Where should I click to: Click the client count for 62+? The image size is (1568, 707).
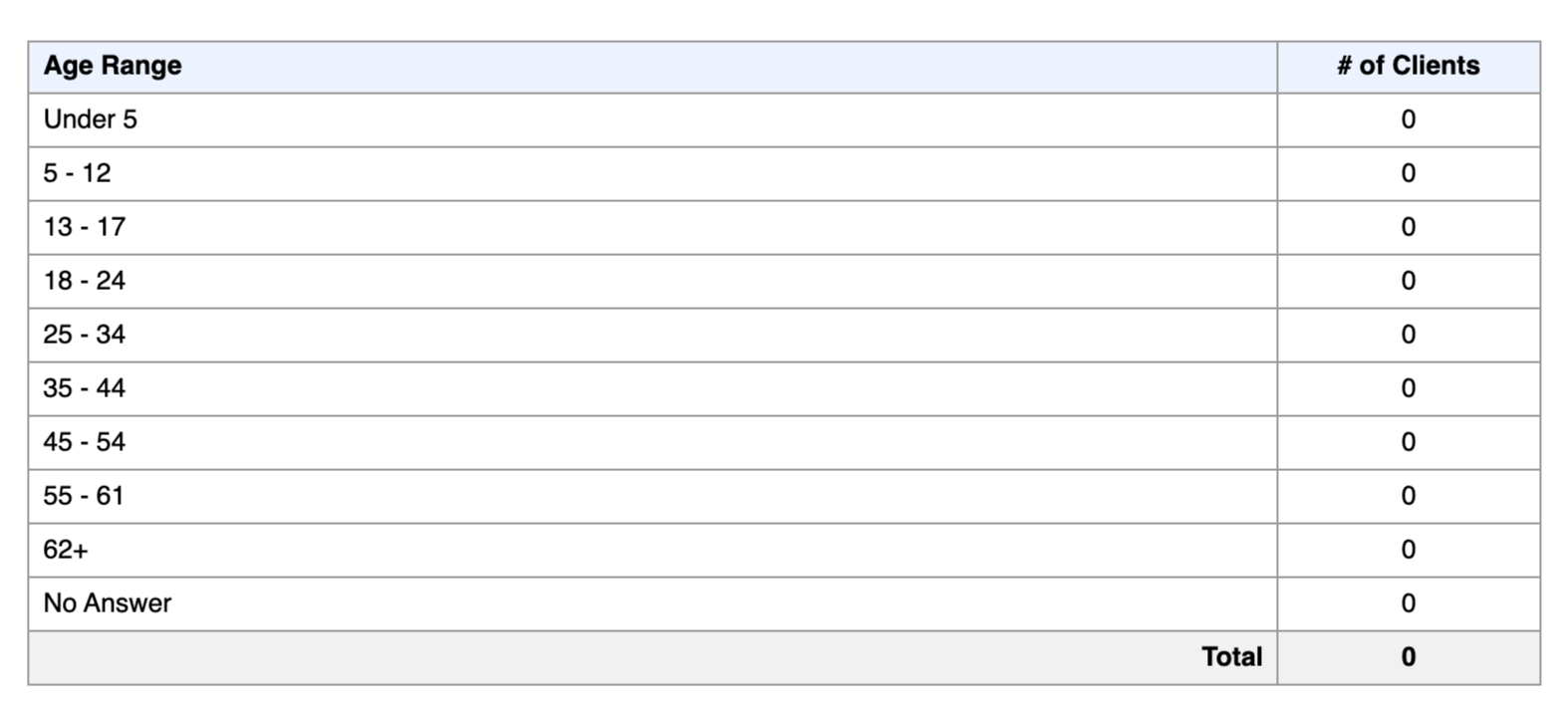pos(1409,551)
